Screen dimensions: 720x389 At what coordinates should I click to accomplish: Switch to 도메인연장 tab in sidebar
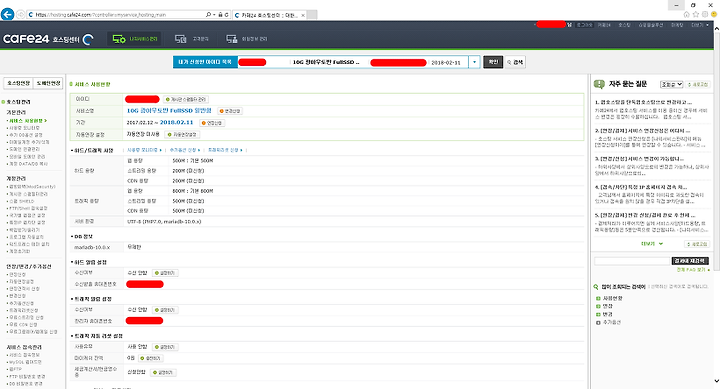point(48,83)
